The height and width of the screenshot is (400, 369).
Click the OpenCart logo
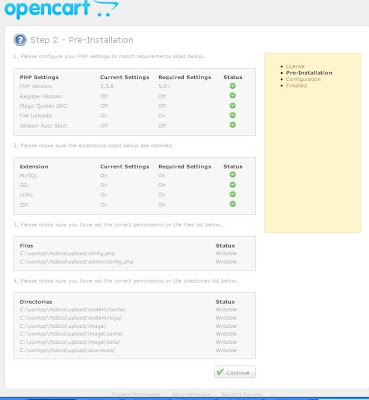(61, 9)
